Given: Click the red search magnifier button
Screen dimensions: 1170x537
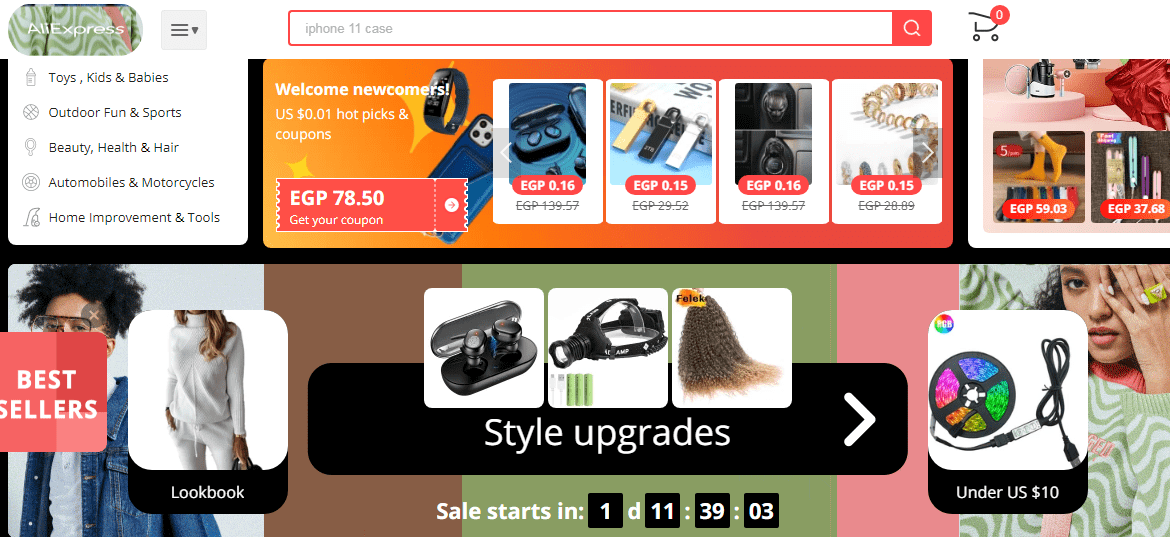Looking at the screenshot, I should coord(911,28).
